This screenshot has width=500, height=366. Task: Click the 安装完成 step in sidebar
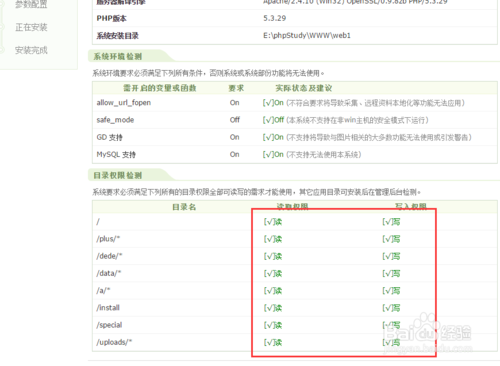click(31, 50)
